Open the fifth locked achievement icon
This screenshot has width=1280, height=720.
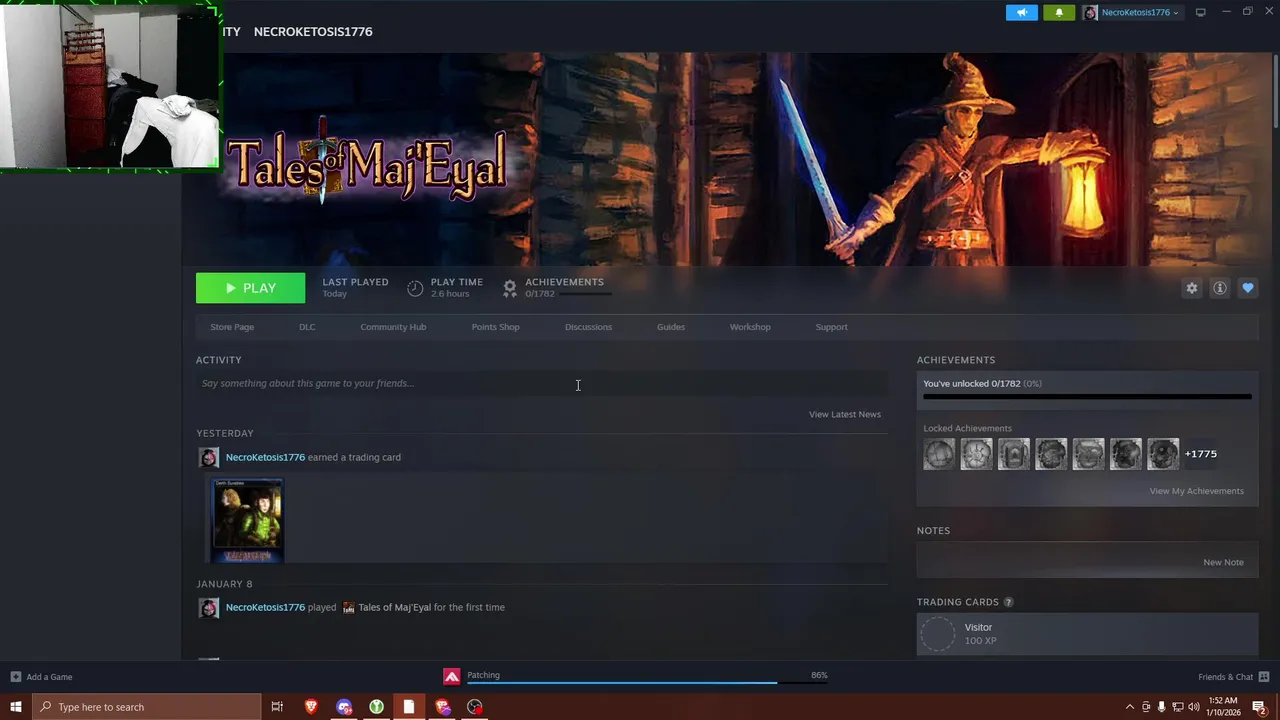[1089, 454]
